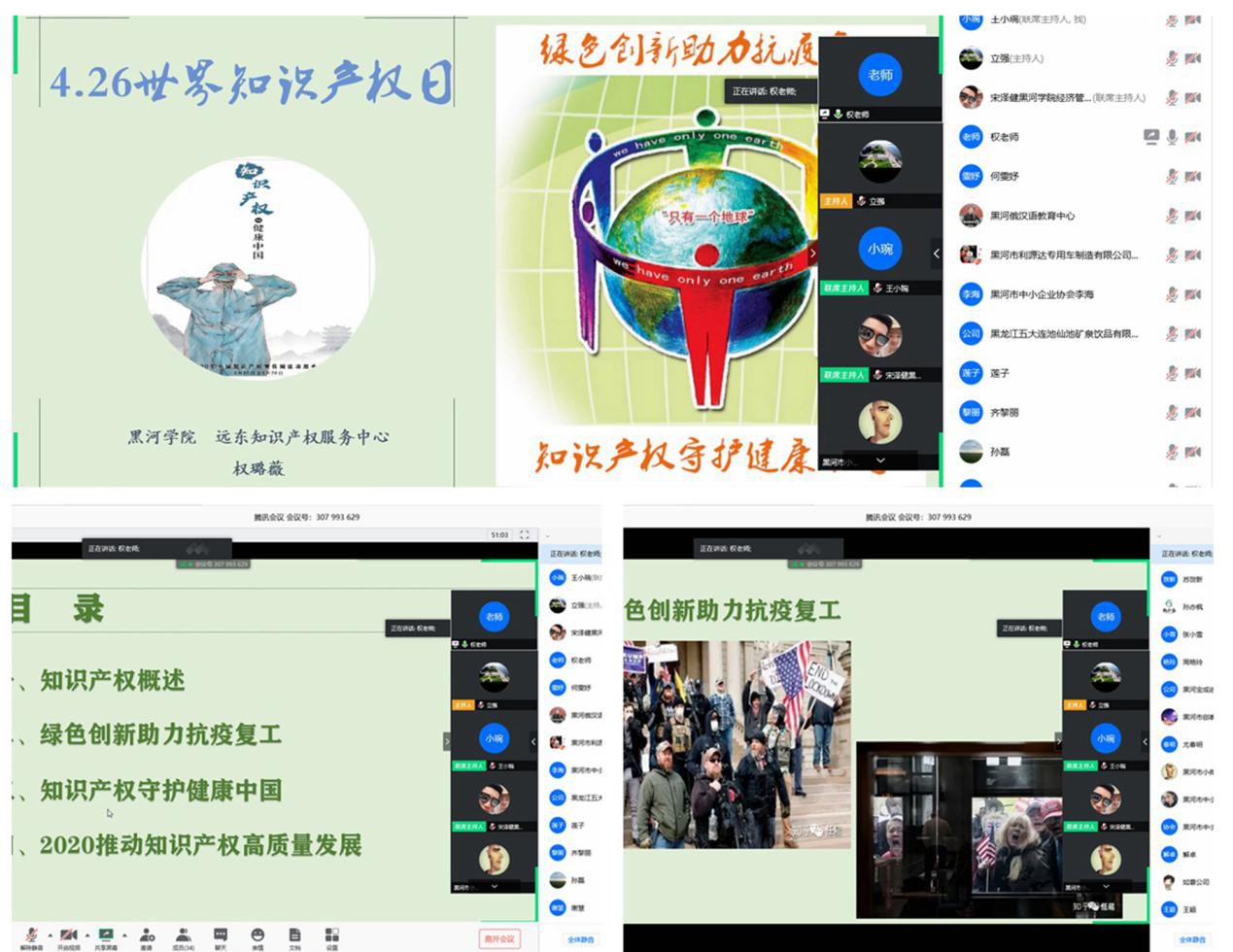Open the documents icon in toolbar

pyautogui.click(x=294, y=935)
